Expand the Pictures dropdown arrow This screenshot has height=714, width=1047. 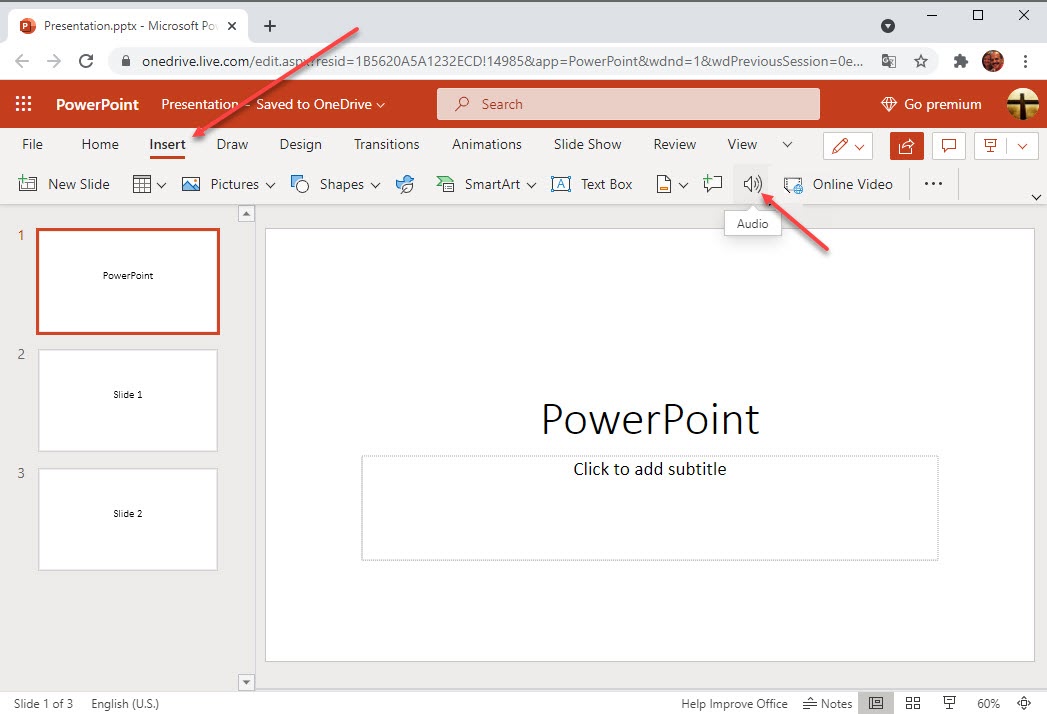click(270, 185)
